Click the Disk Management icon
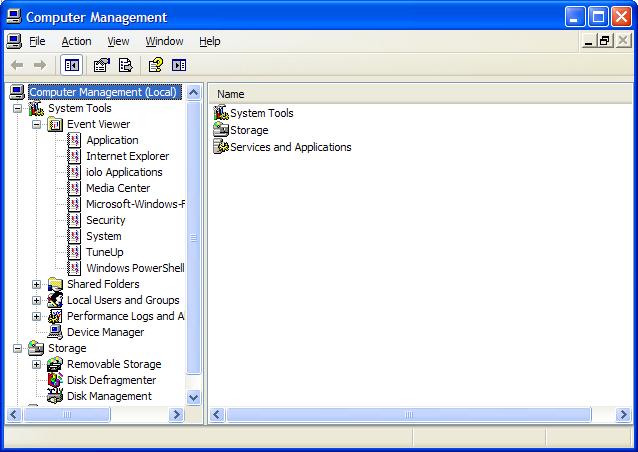638x452 pixels. tap(55, 396)
